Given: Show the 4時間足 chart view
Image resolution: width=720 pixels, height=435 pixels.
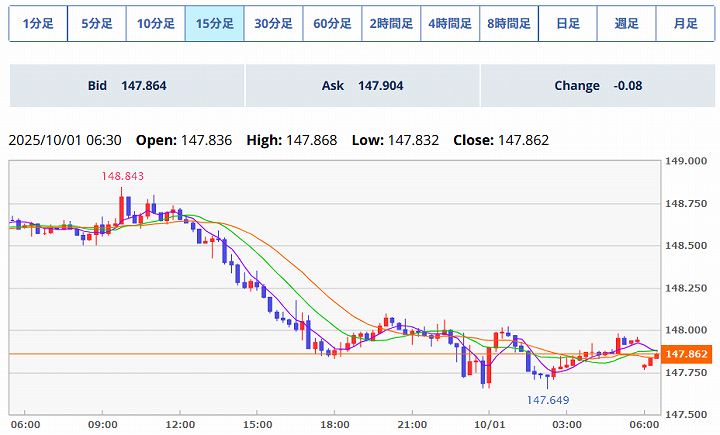Looking at the screenshot, I should pos(449,24).
